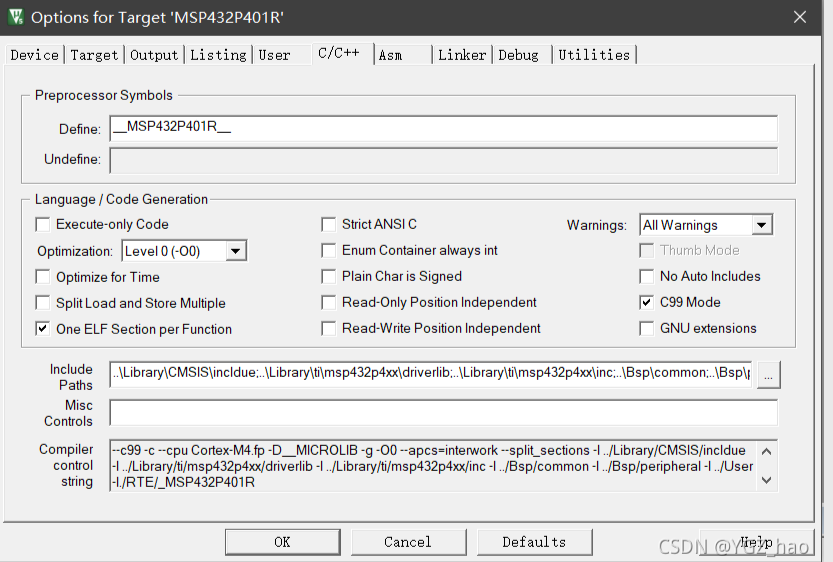Confirm settings with OK button
Viewport: 833px width, 562px height.
click(x=283, y=542)
